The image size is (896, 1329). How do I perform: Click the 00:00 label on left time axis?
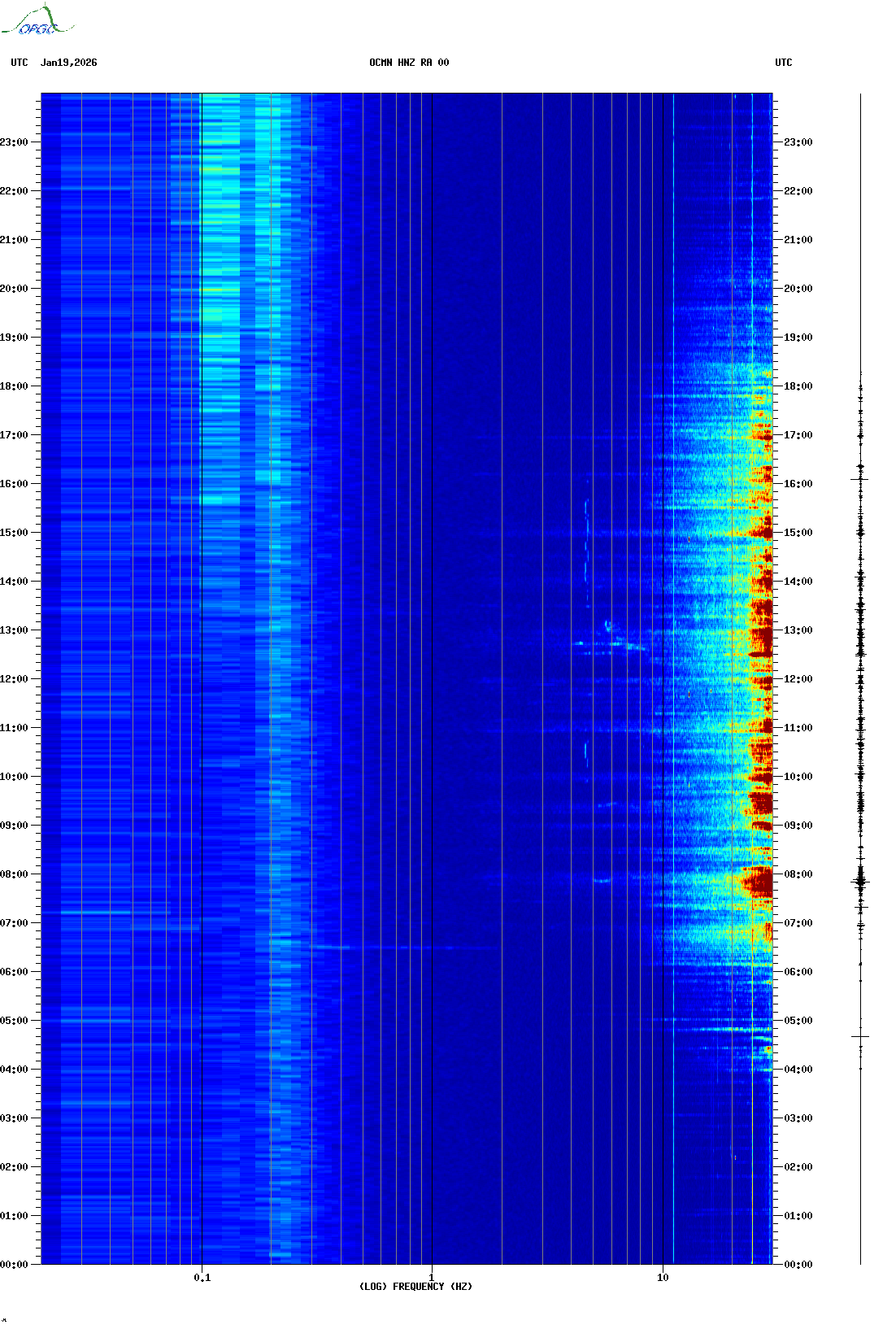[14, 1265]
